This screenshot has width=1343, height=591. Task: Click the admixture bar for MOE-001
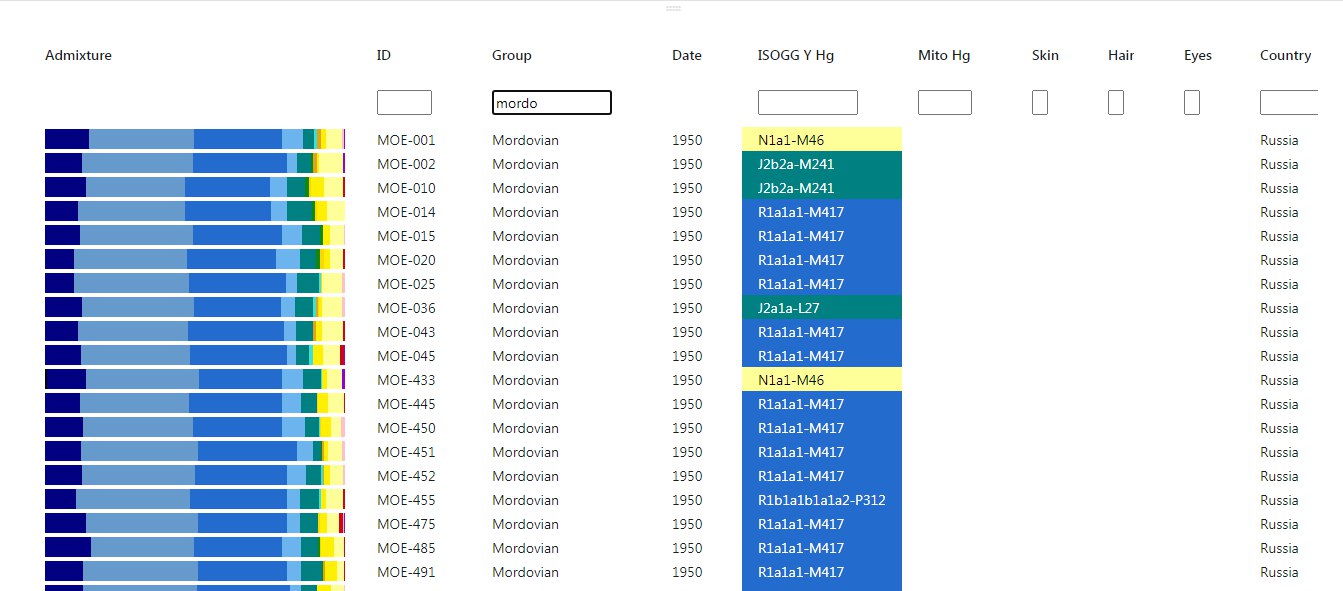195,140
